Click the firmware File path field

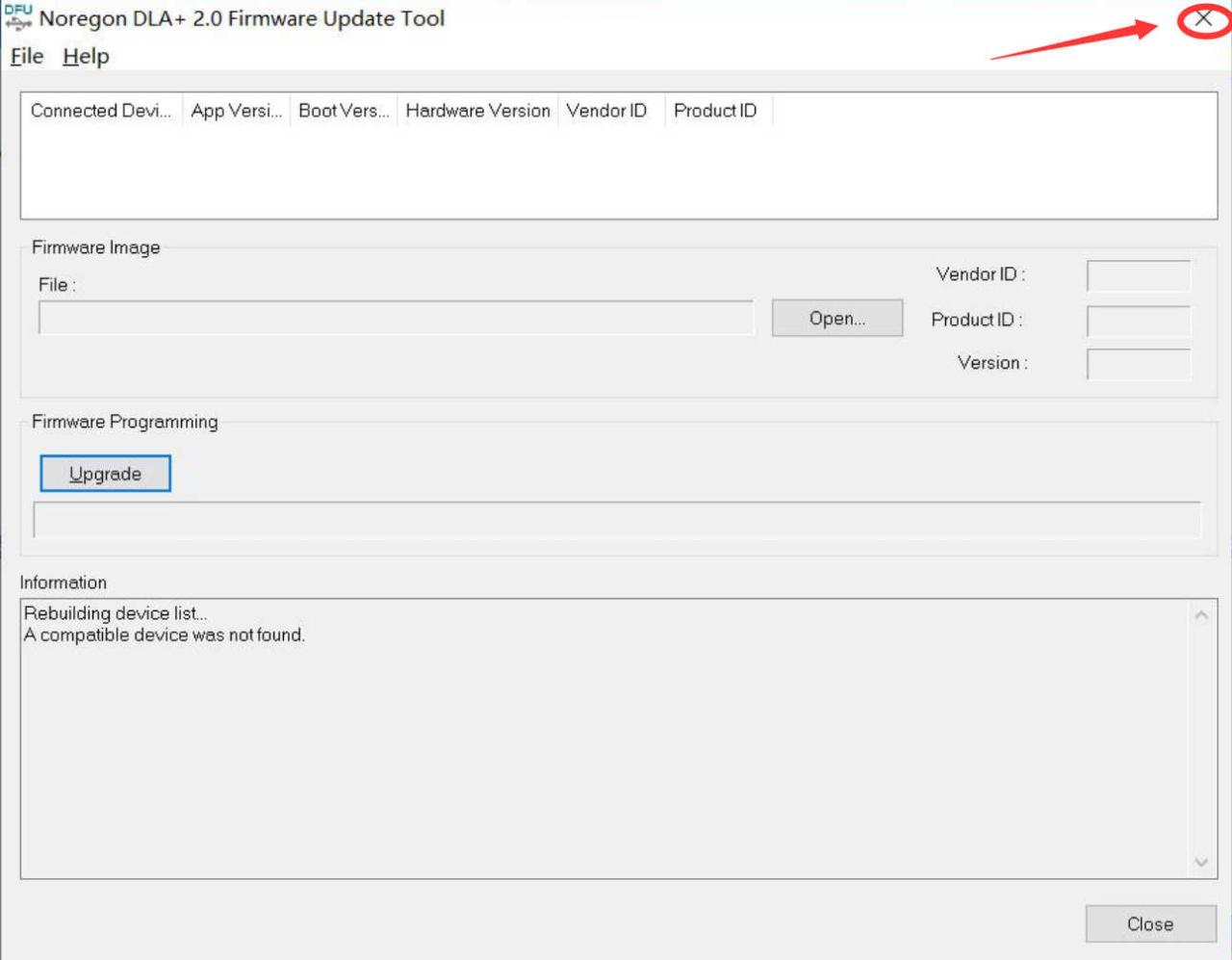click(396, 318)
